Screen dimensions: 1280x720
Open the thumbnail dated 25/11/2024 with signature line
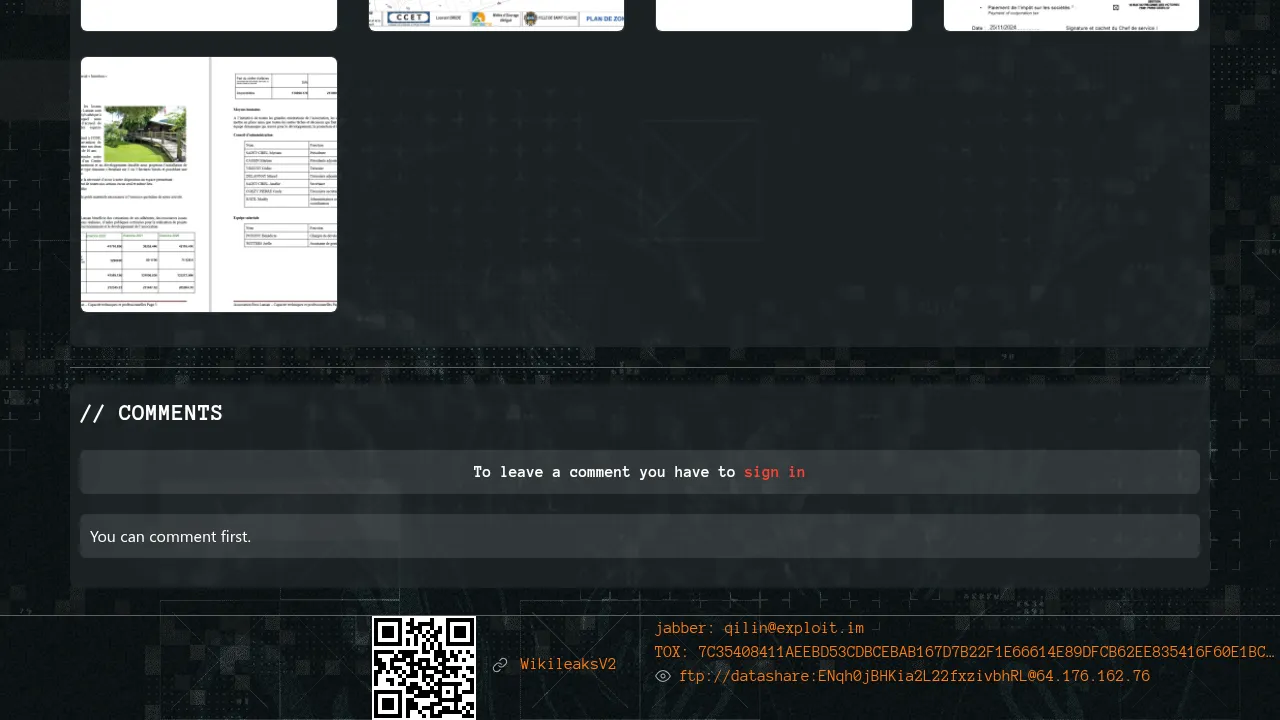tap(1071, 15)
